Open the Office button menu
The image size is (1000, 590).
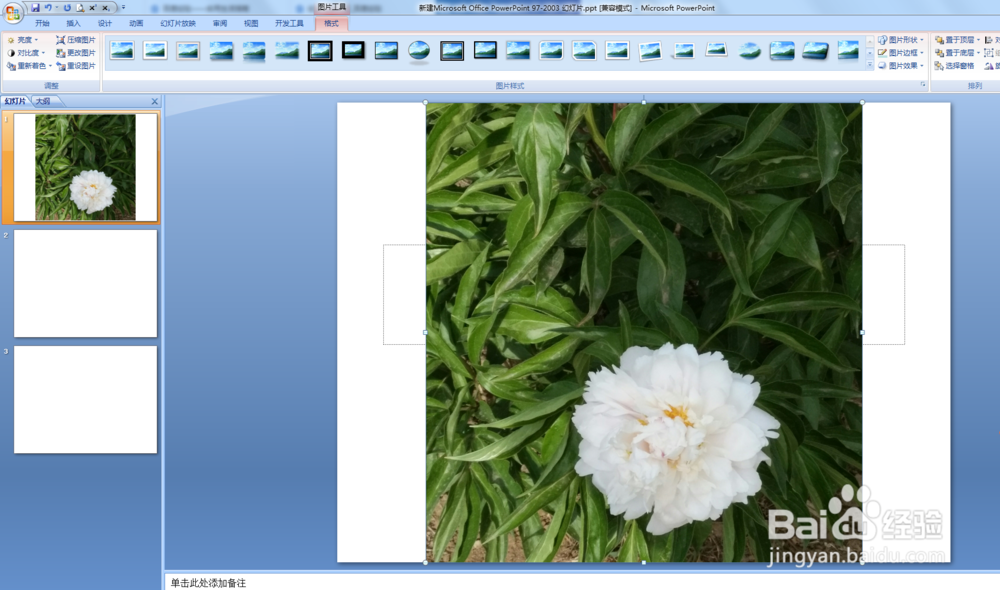12,12
